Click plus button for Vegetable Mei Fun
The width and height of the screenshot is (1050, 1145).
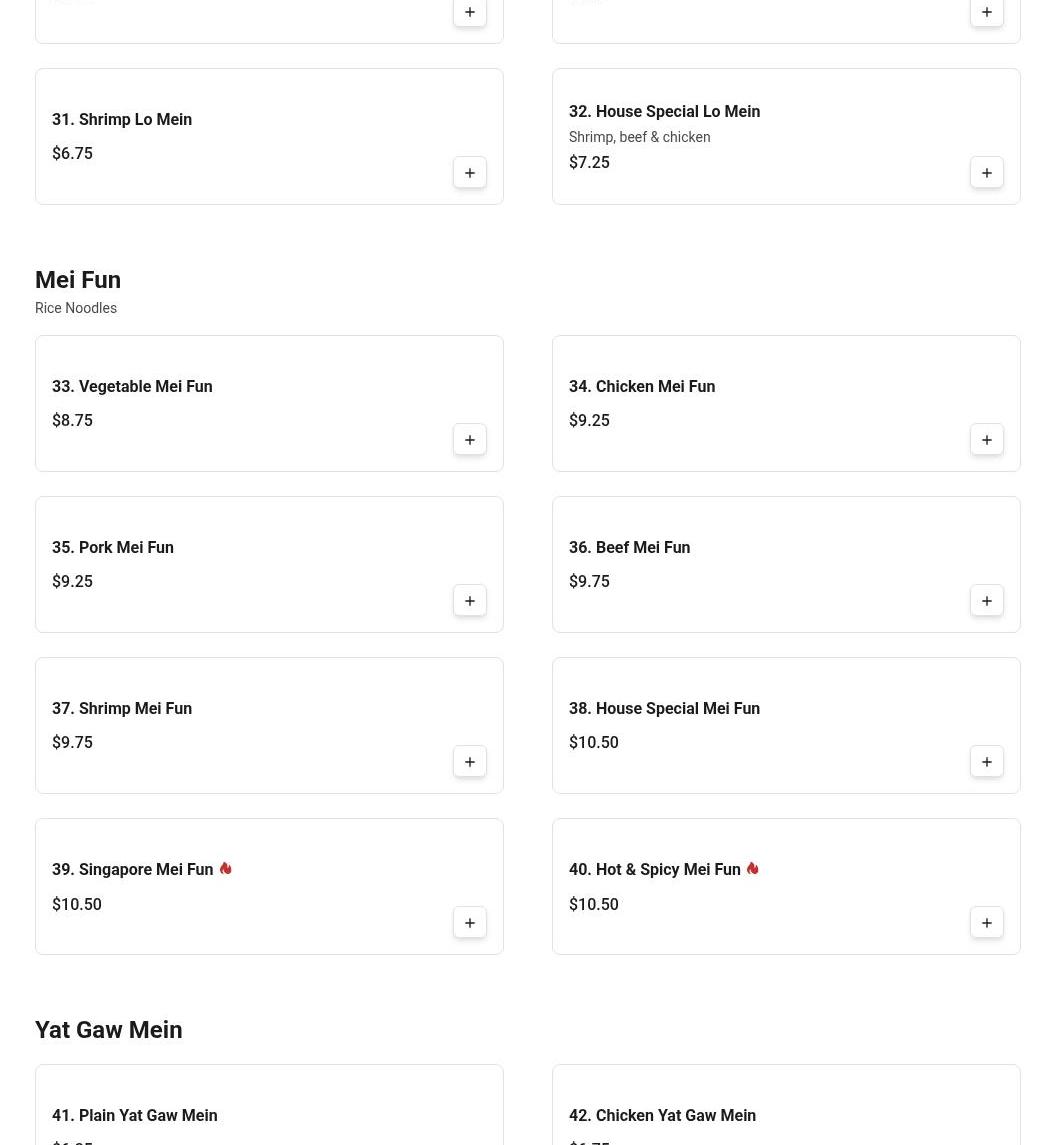click(470, 440)
